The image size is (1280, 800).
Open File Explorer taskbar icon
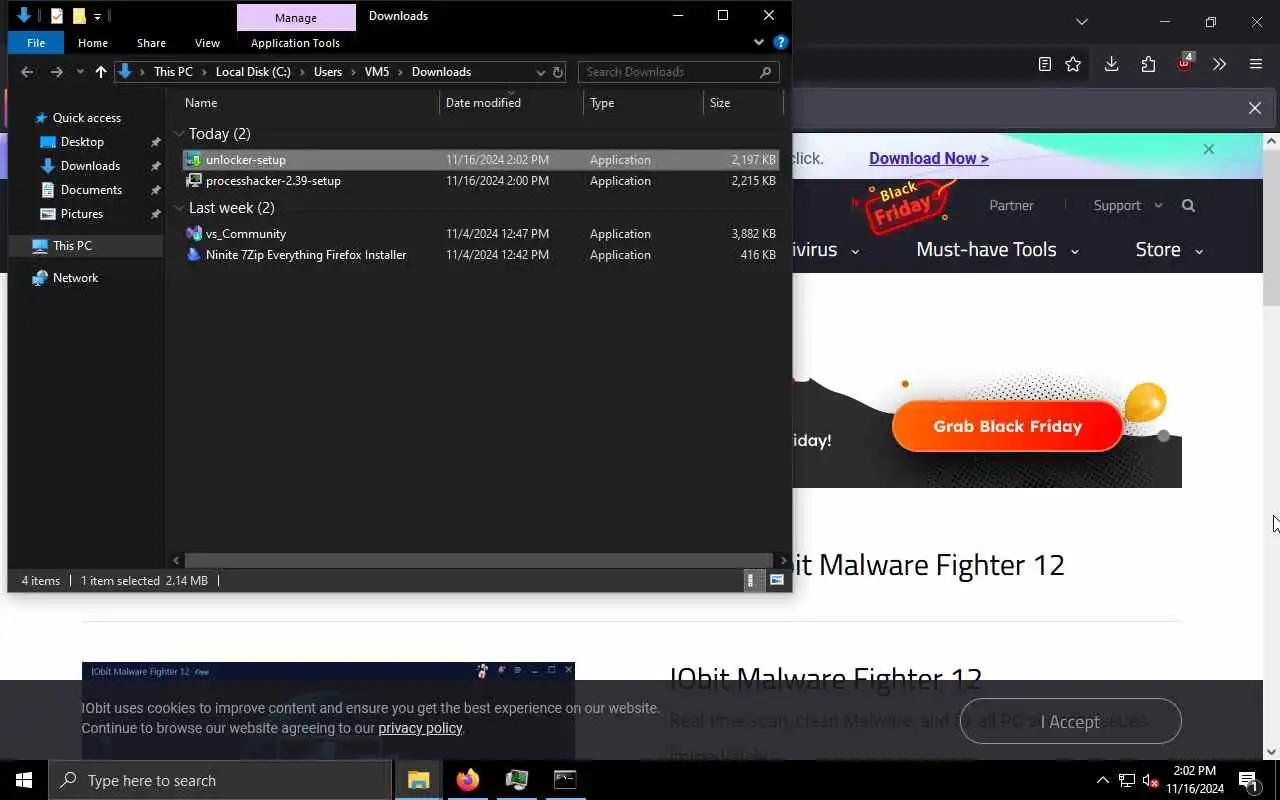click(418, 780)
